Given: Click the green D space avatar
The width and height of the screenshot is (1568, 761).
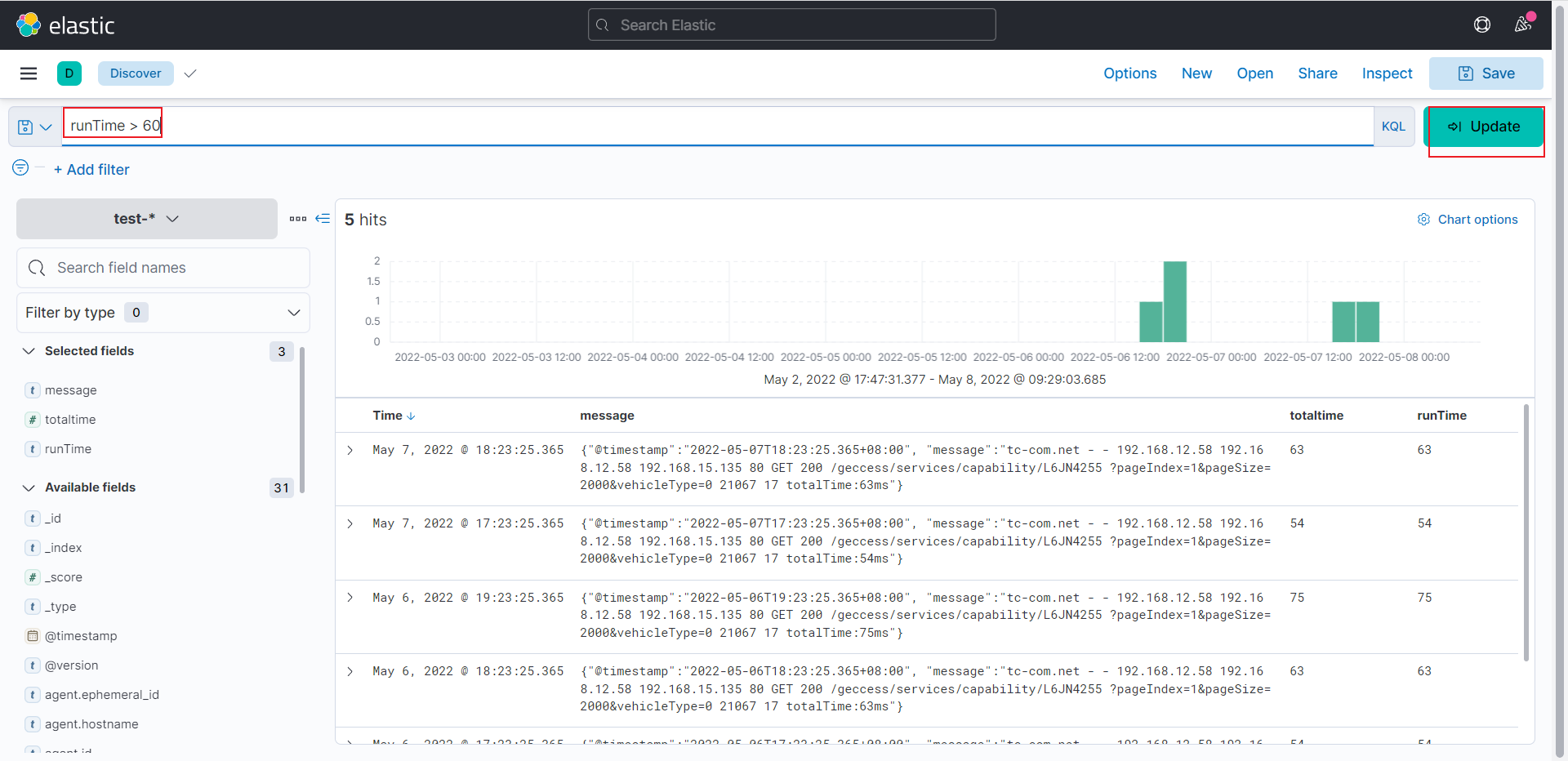Looking at the screenshot, I should point(69,73).
